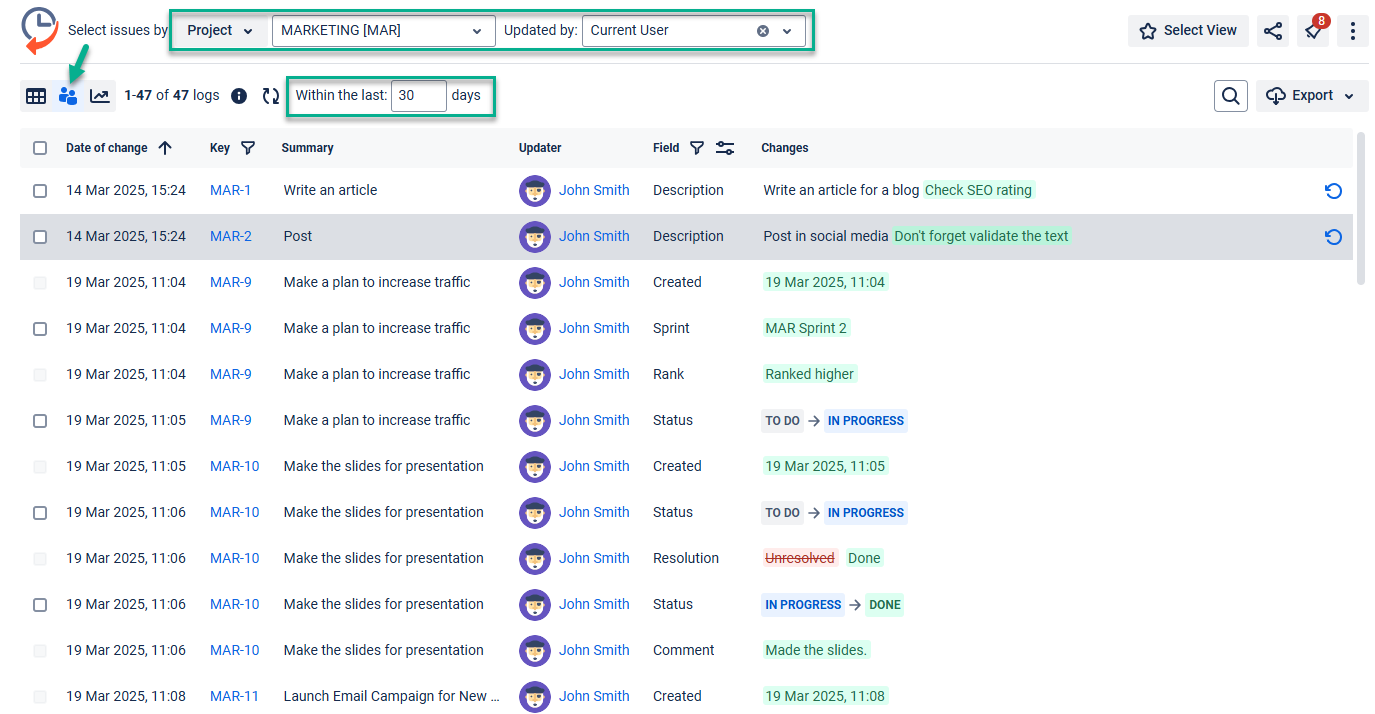
Task: Check the box for MAR-1 row
Action: pyautogui.click(x=40, y=191)
